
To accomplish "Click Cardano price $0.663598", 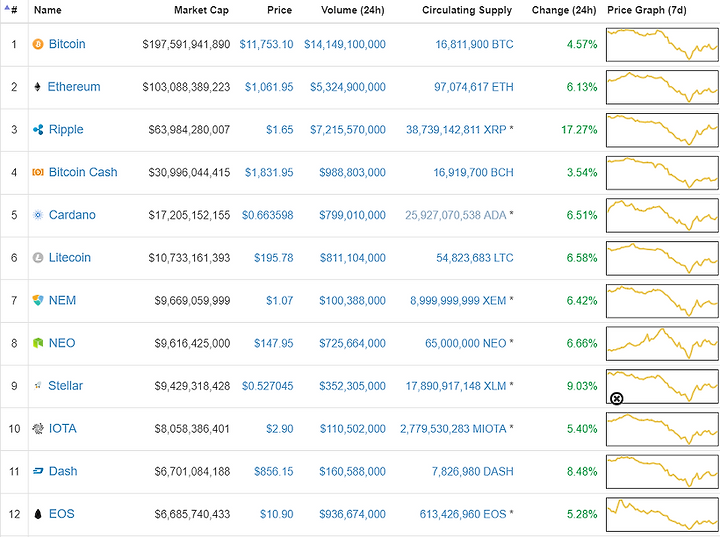I will tap(268, 215).
